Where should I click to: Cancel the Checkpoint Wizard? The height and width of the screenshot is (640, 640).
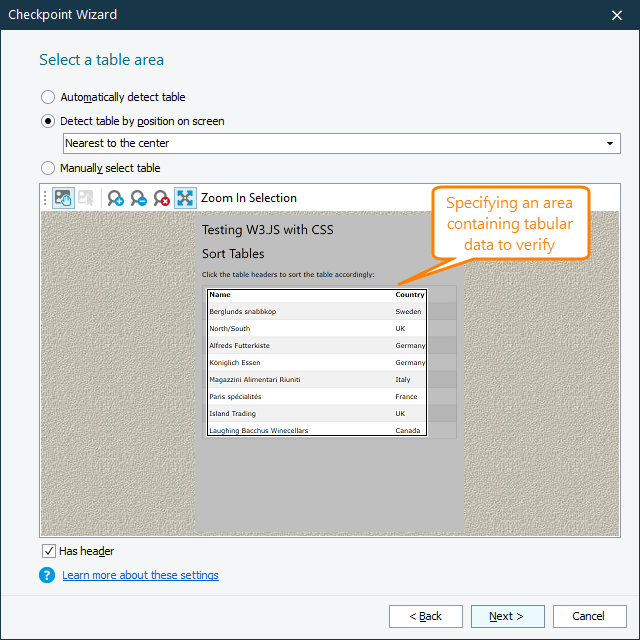point(590,616)
